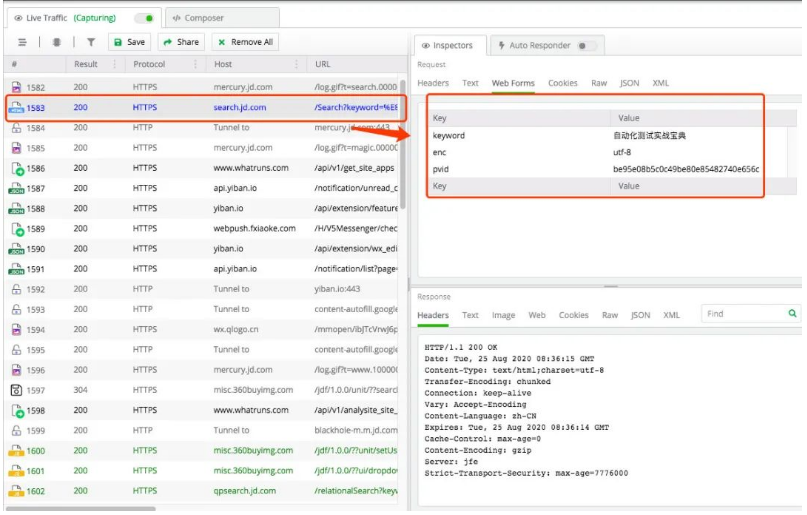Click the cached icon of session 1597
Screen dimensions: 807x515
point(16,390)
